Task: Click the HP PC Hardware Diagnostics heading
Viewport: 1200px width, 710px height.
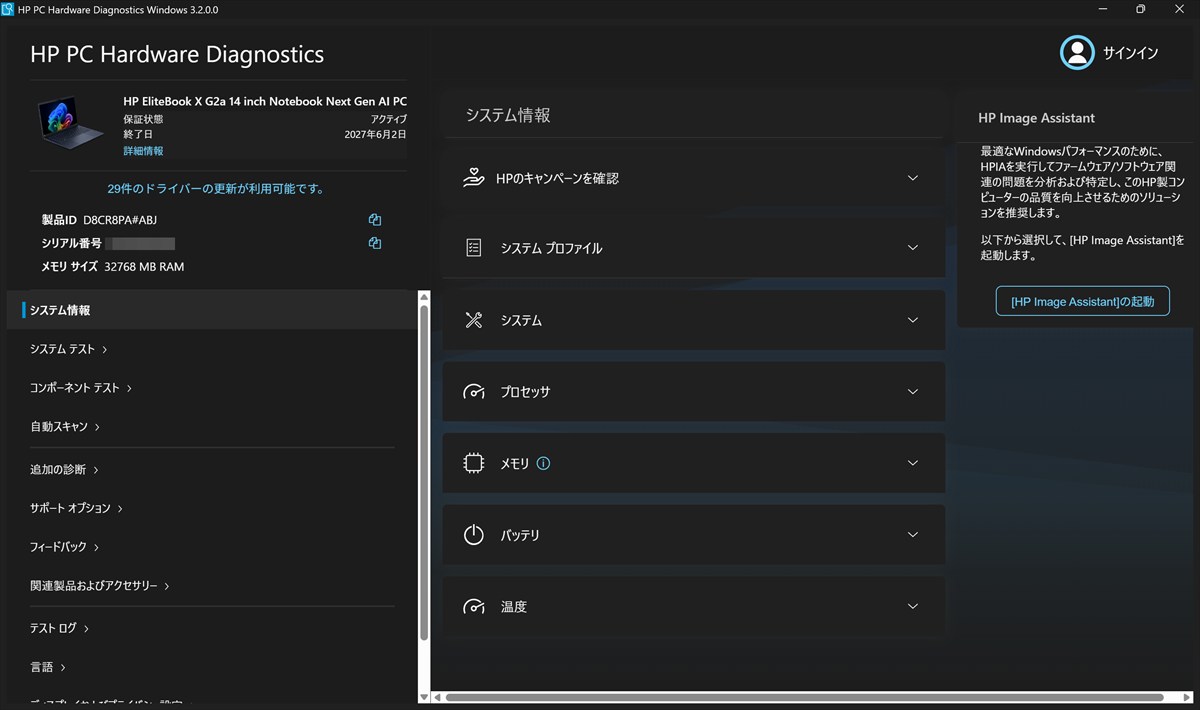Action: point(177,54)
